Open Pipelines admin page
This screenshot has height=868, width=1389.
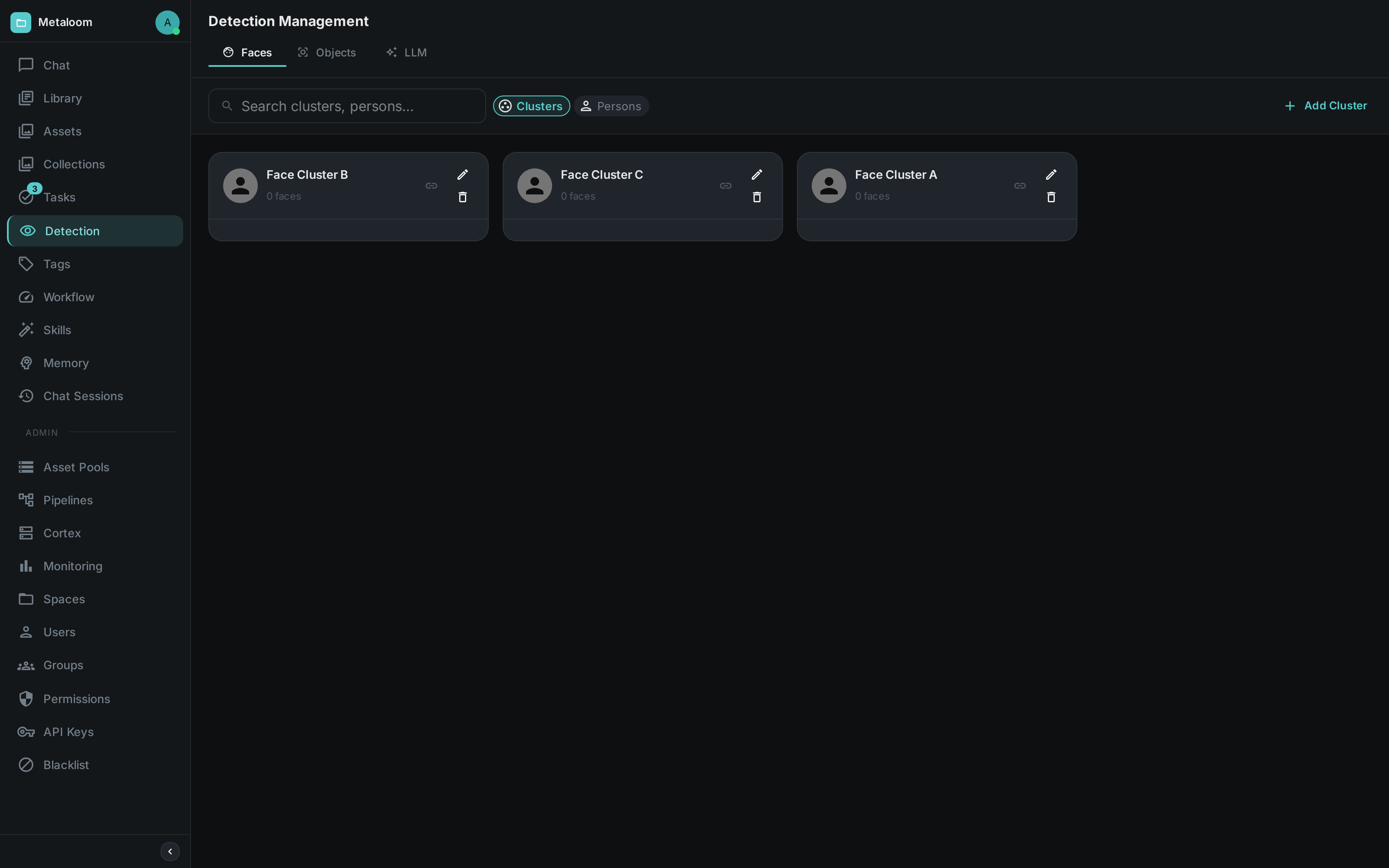(x=95, y=500)
